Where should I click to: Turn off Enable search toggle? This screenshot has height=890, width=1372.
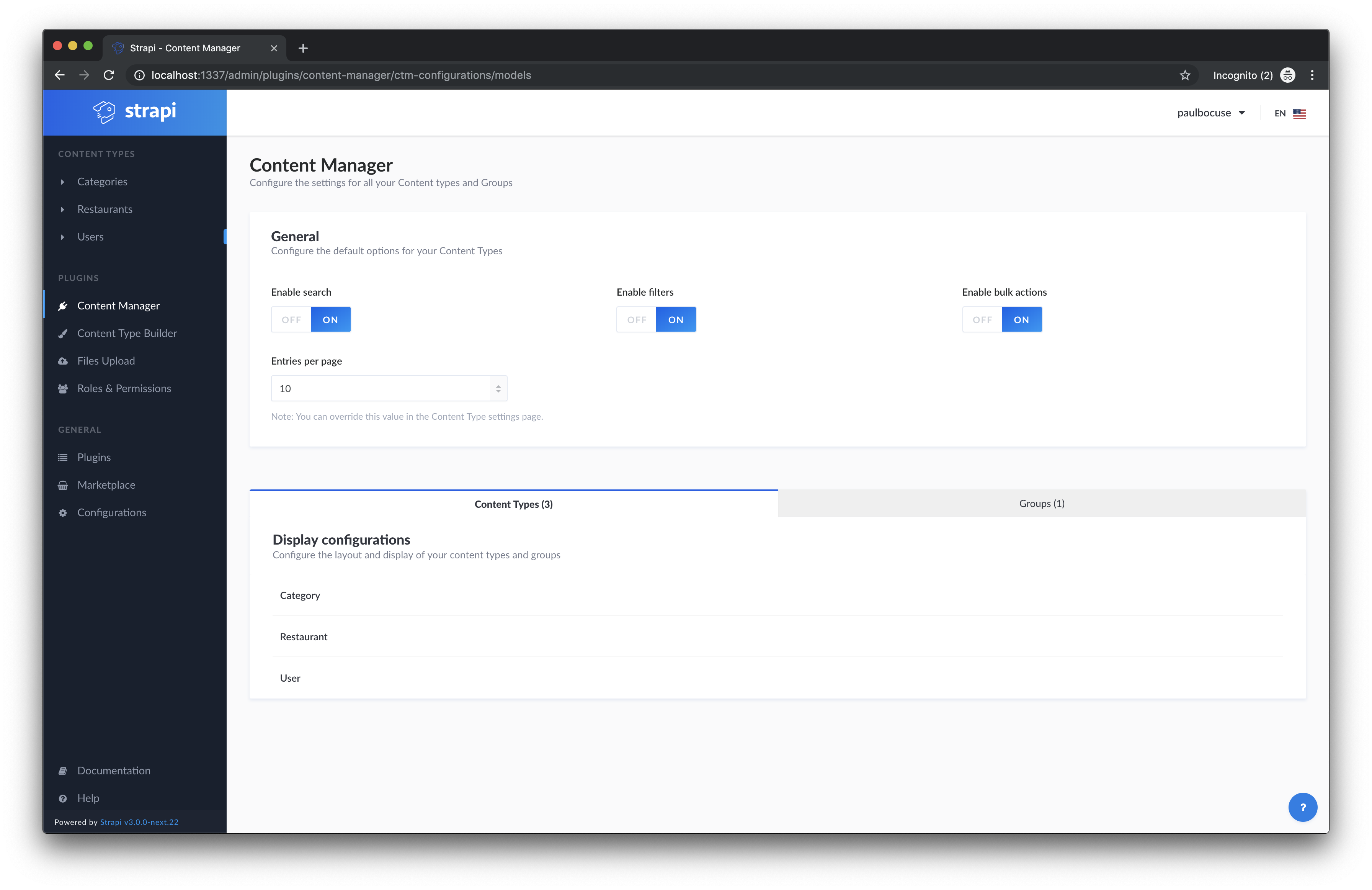[x=291, y=319]
